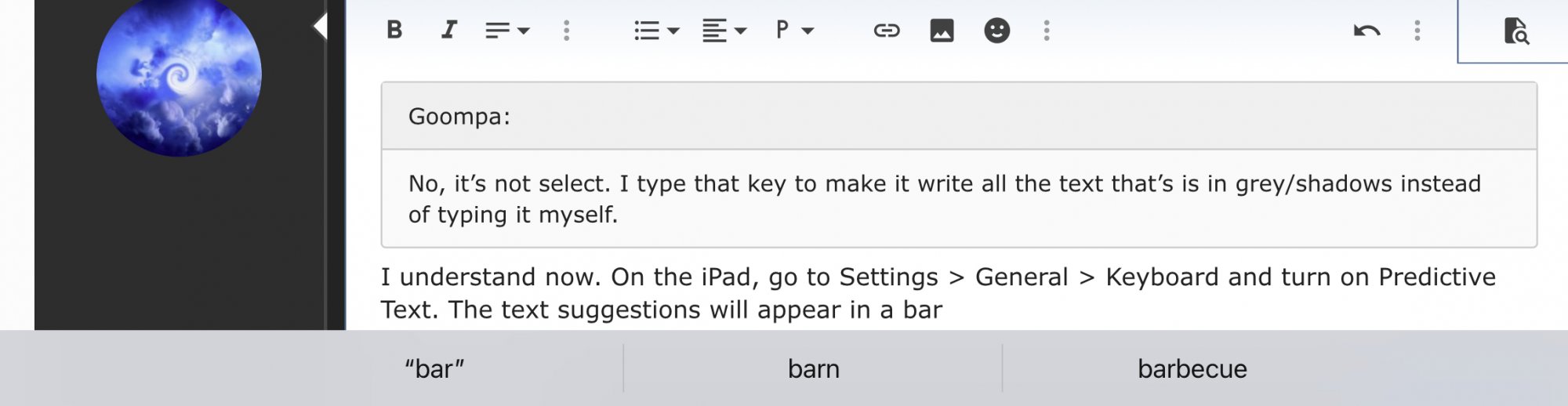Toggle bold formatting
Screen dimensions: 1568x406
(394, 30)
